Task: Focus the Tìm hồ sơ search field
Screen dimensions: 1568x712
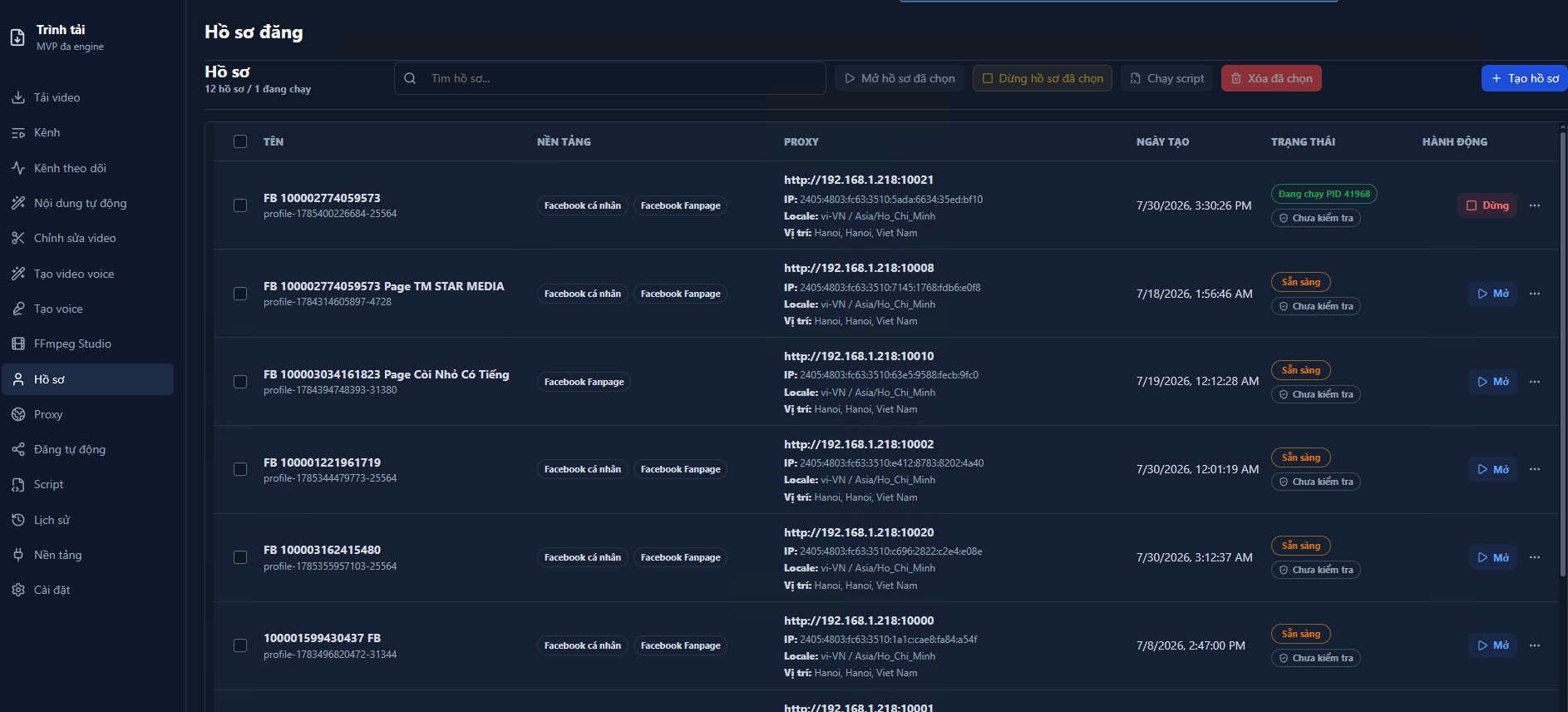Action: (610, 78)
